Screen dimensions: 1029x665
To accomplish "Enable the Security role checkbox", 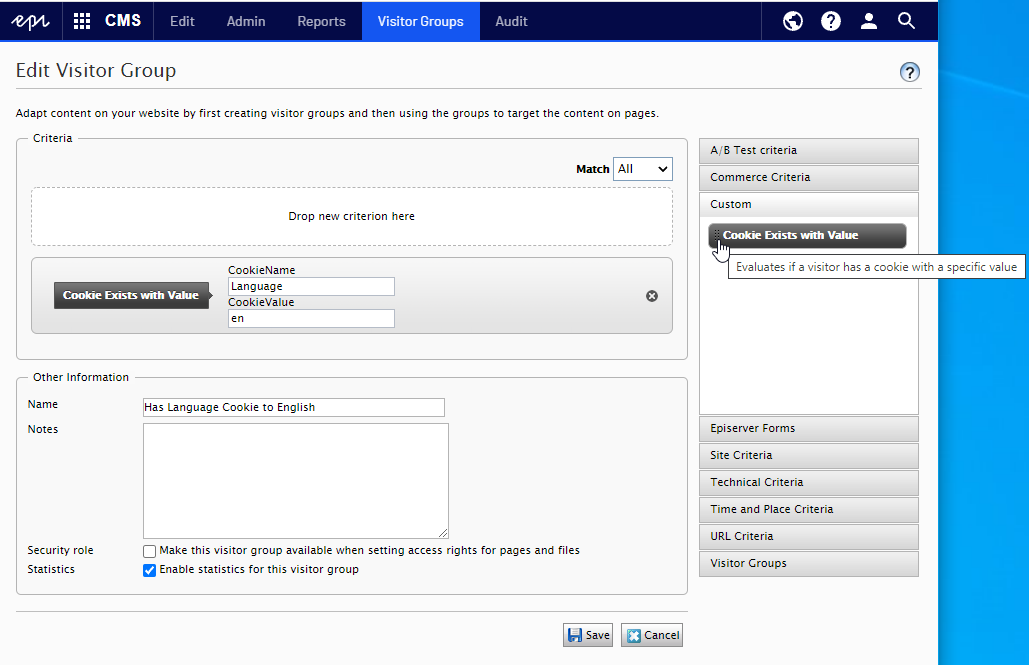I will (150, 551).
